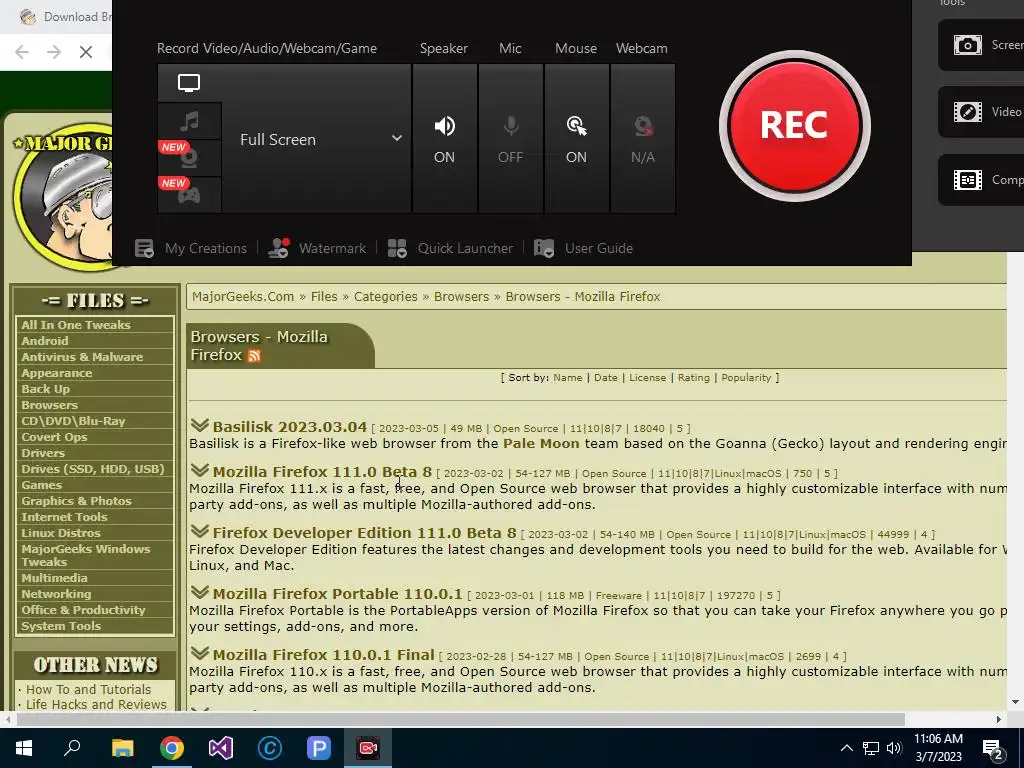The height and width of the screenshot is (768, 1024).
Task: Open taskbar Search magnifier
Action: coord(72,748)
